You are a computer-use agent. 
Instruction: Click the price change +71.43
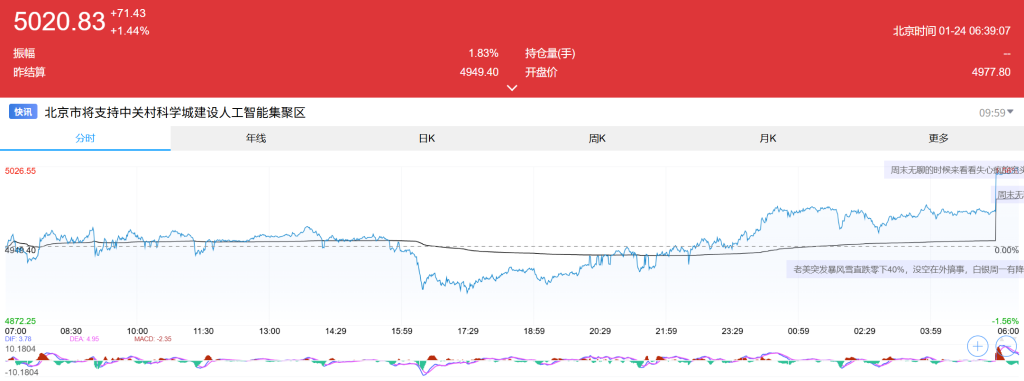[x=128, y=14]
